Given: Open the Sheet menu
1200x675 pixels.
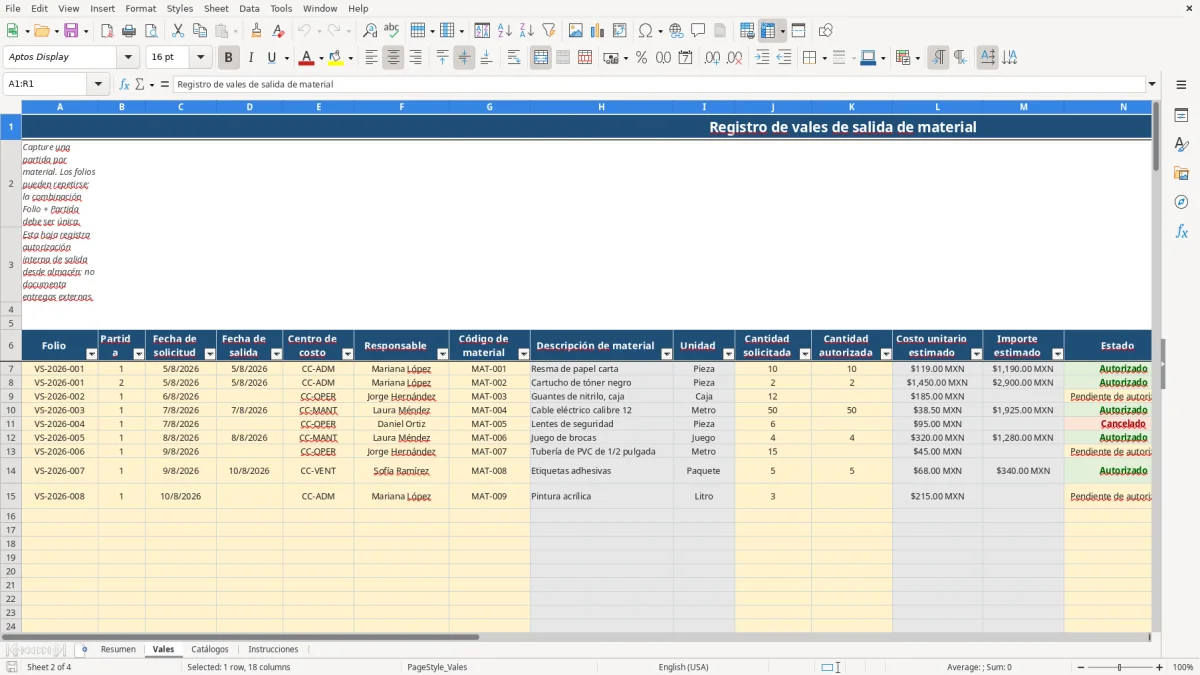Looking at the screenshot, I should [x=216, y=8].
